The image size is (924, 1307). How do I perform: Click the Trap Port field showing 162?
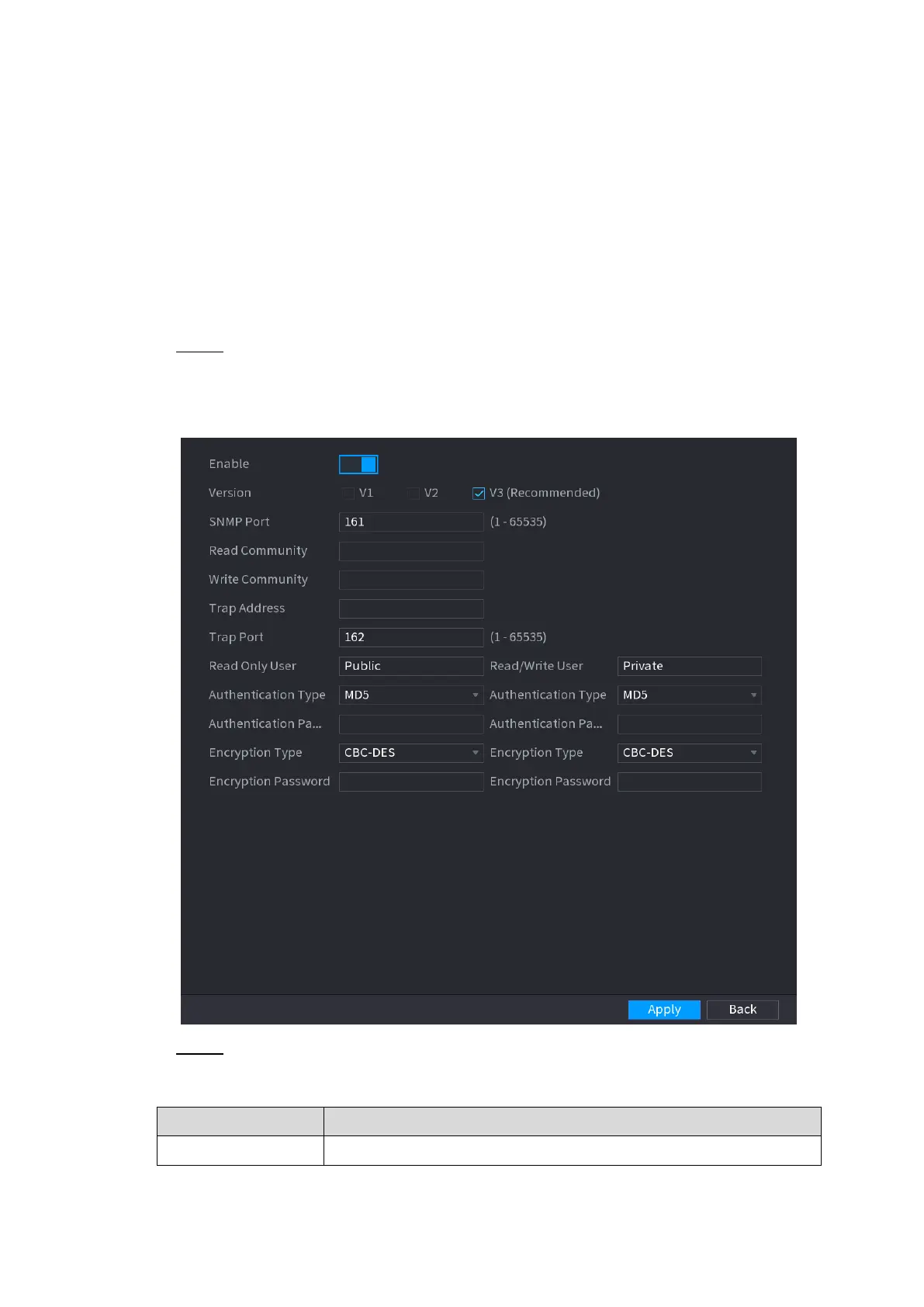411,637
